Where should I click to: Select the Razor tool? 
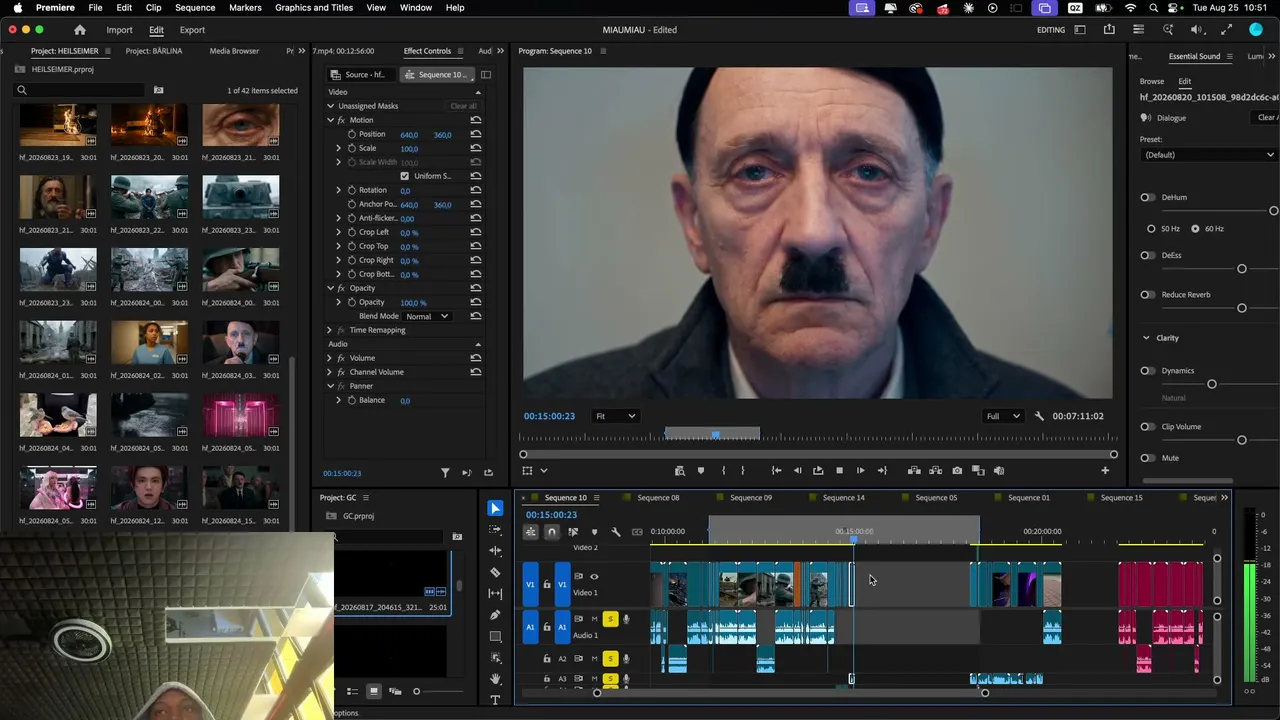495,572
